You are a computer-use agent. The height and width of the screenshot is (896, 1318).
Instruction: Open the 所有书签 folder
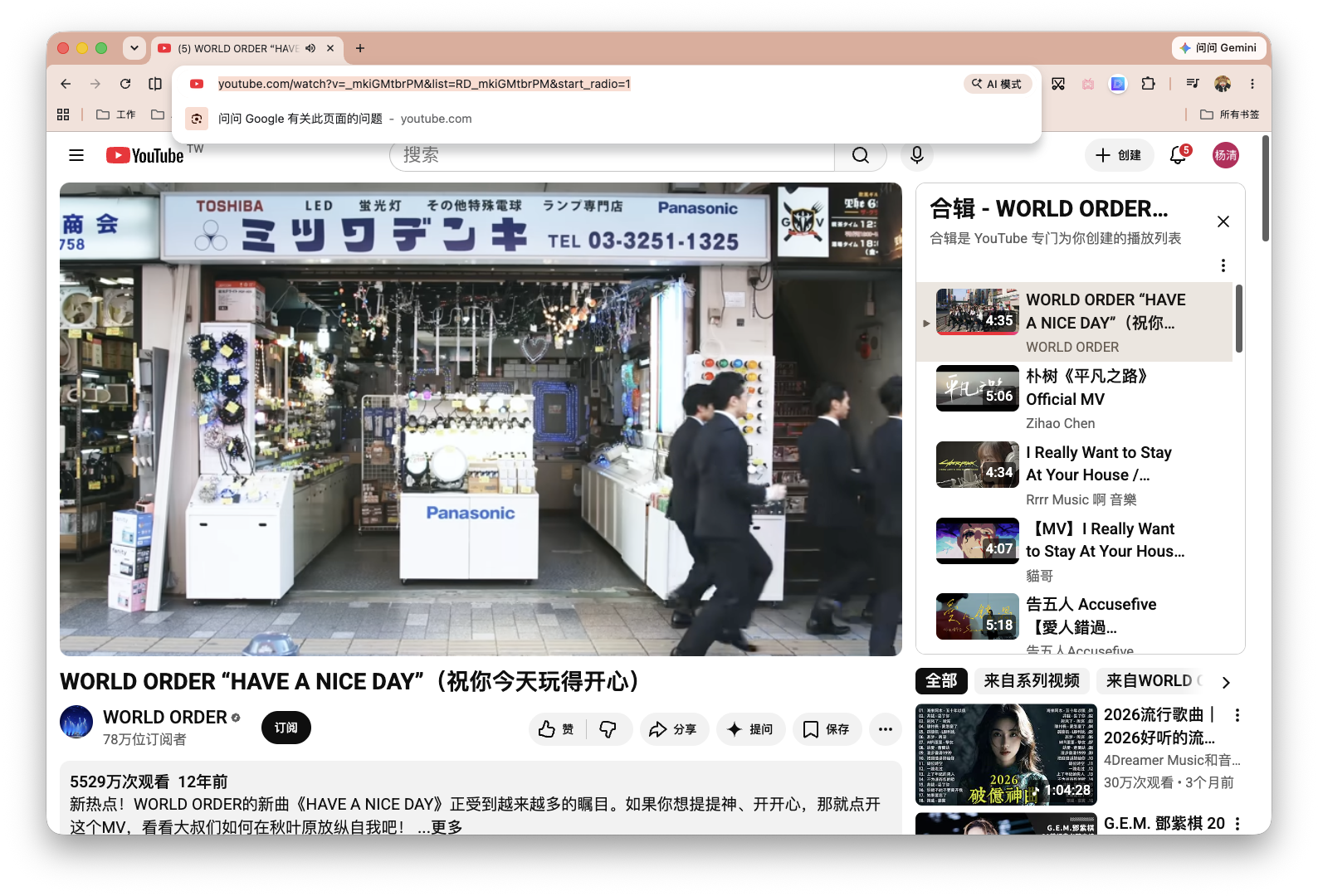click(x=1230, y=114)
